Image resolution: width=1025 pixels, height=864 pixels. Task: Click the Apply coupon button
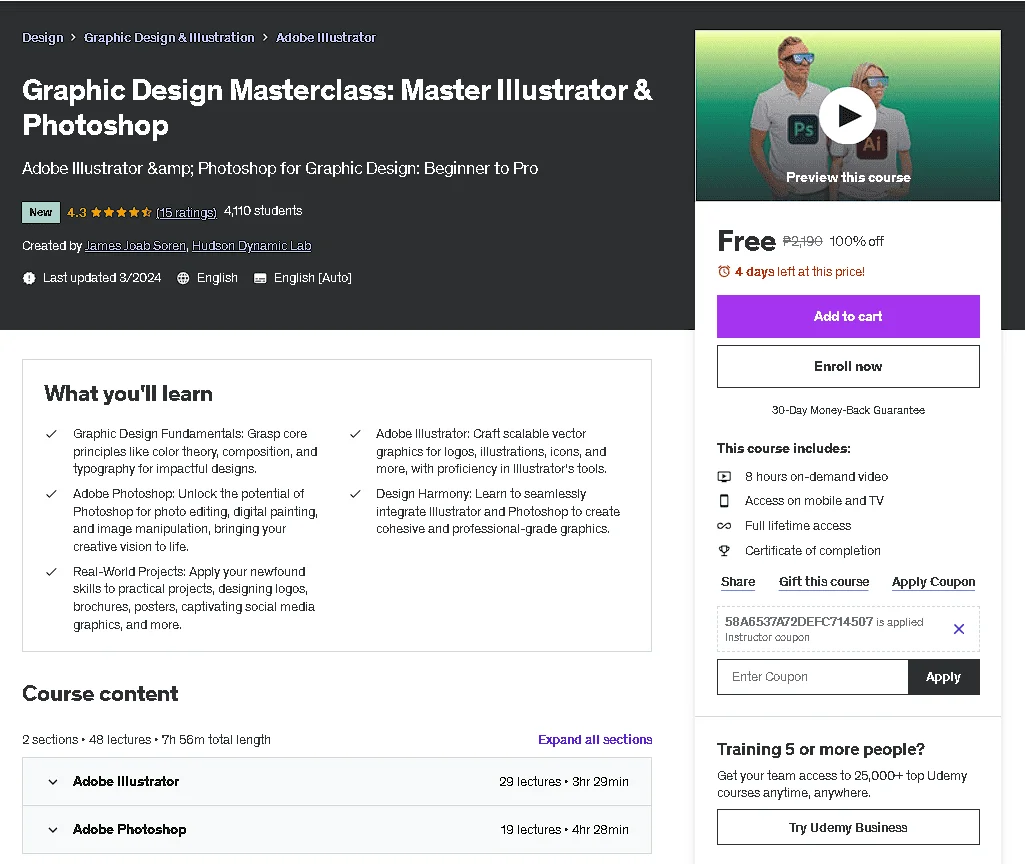pos(943,677)
